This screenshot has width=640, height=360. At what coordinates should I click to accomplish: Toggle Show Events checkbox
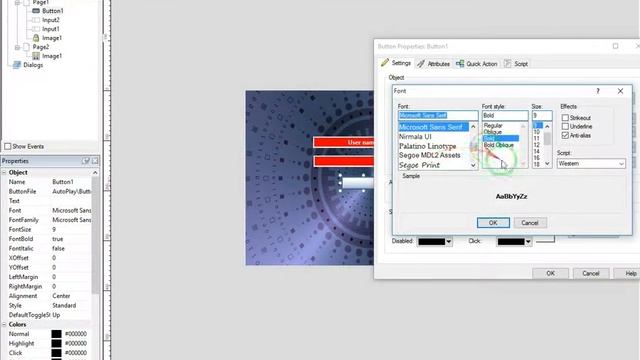pos(8,146)
